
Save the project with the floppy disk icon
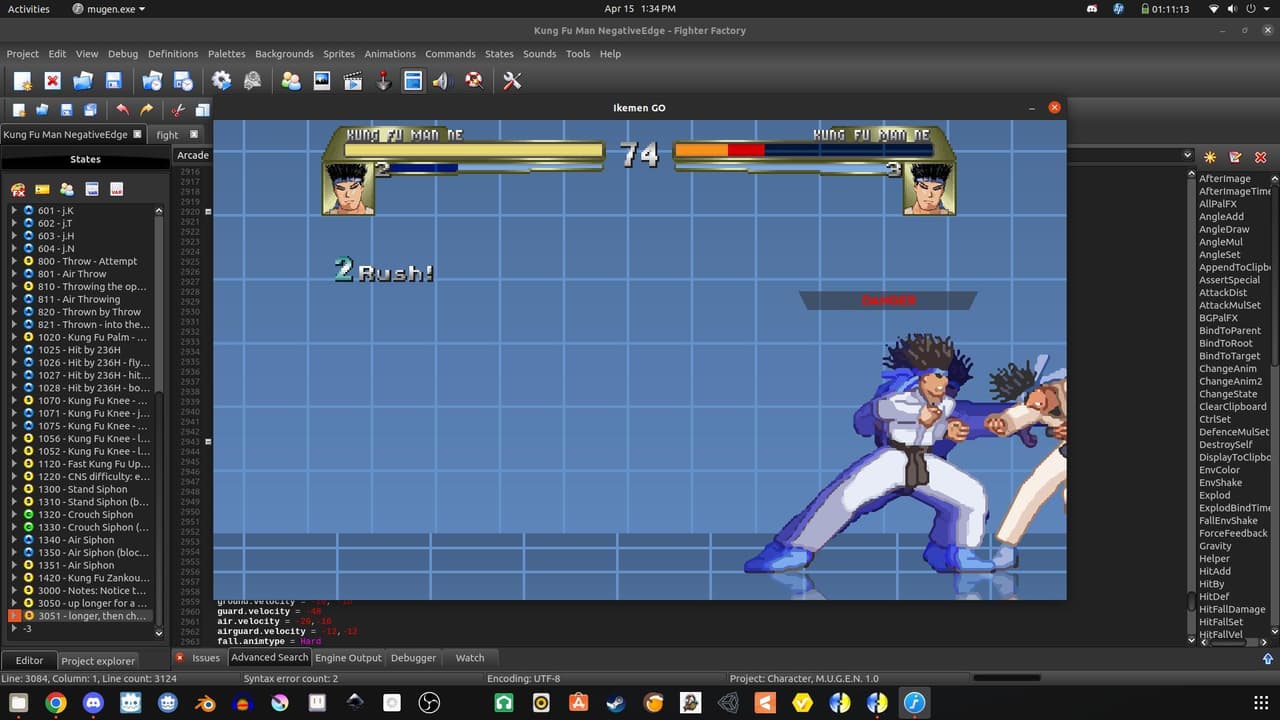click(113, 81)
